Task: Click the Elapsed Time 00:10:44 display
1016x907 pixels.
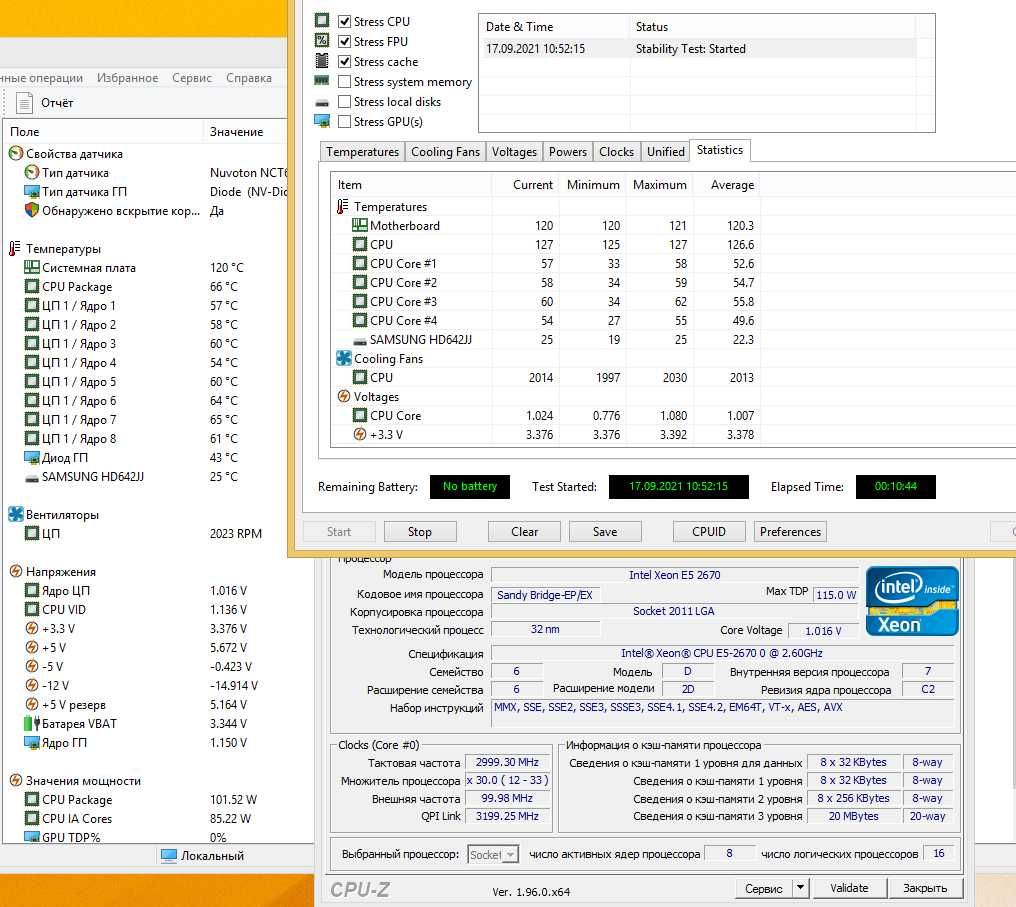Action: (895, 487)
